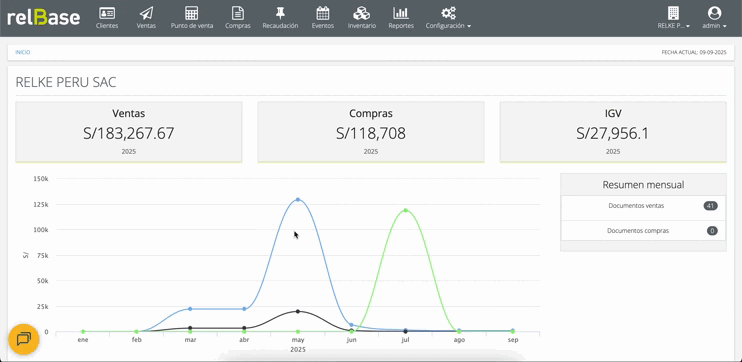
Task: Open the Ventas paper plane icon
Action: [146, 13]
